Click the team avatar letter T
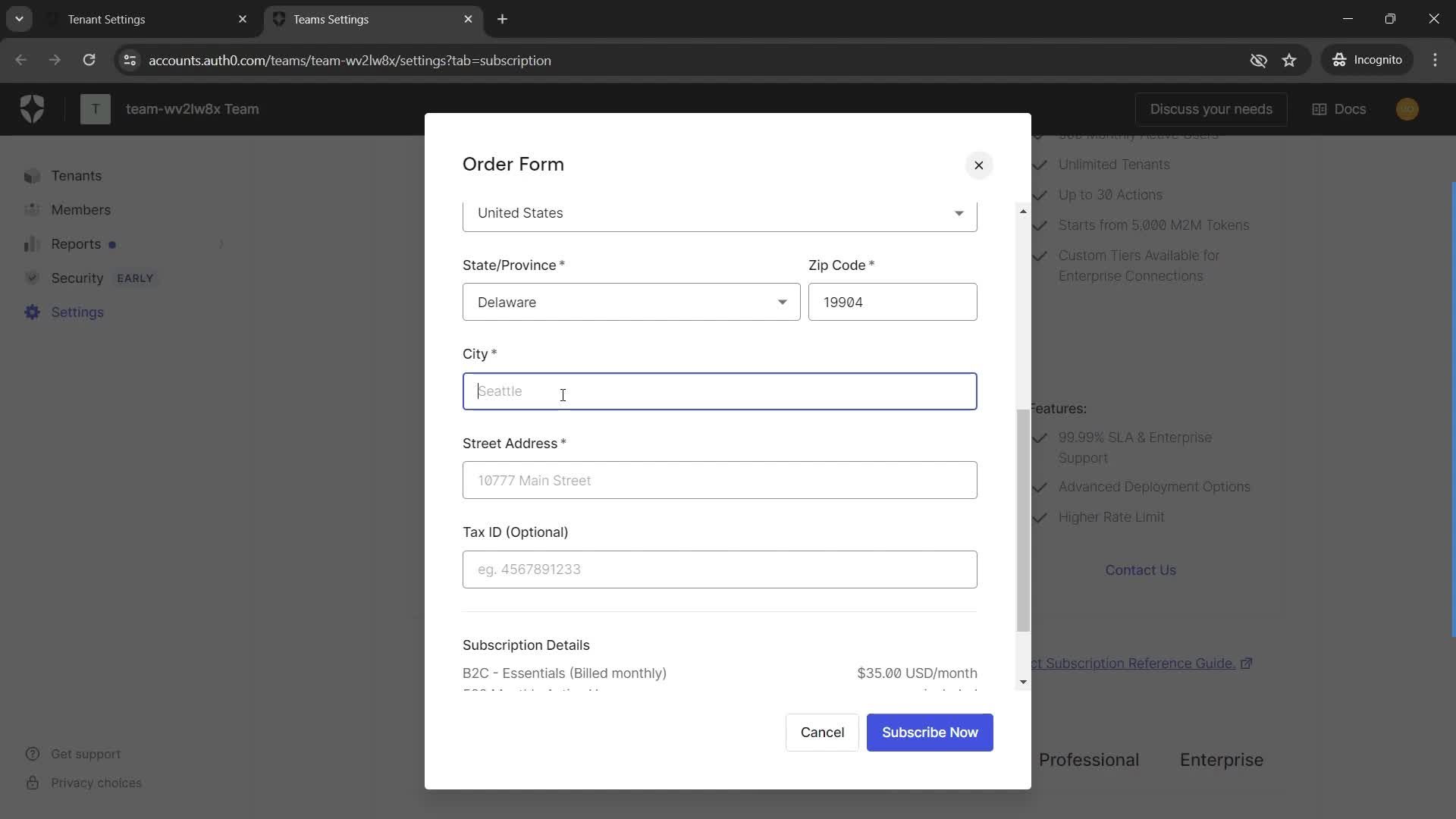1456x819 pixels. point(96,109)
